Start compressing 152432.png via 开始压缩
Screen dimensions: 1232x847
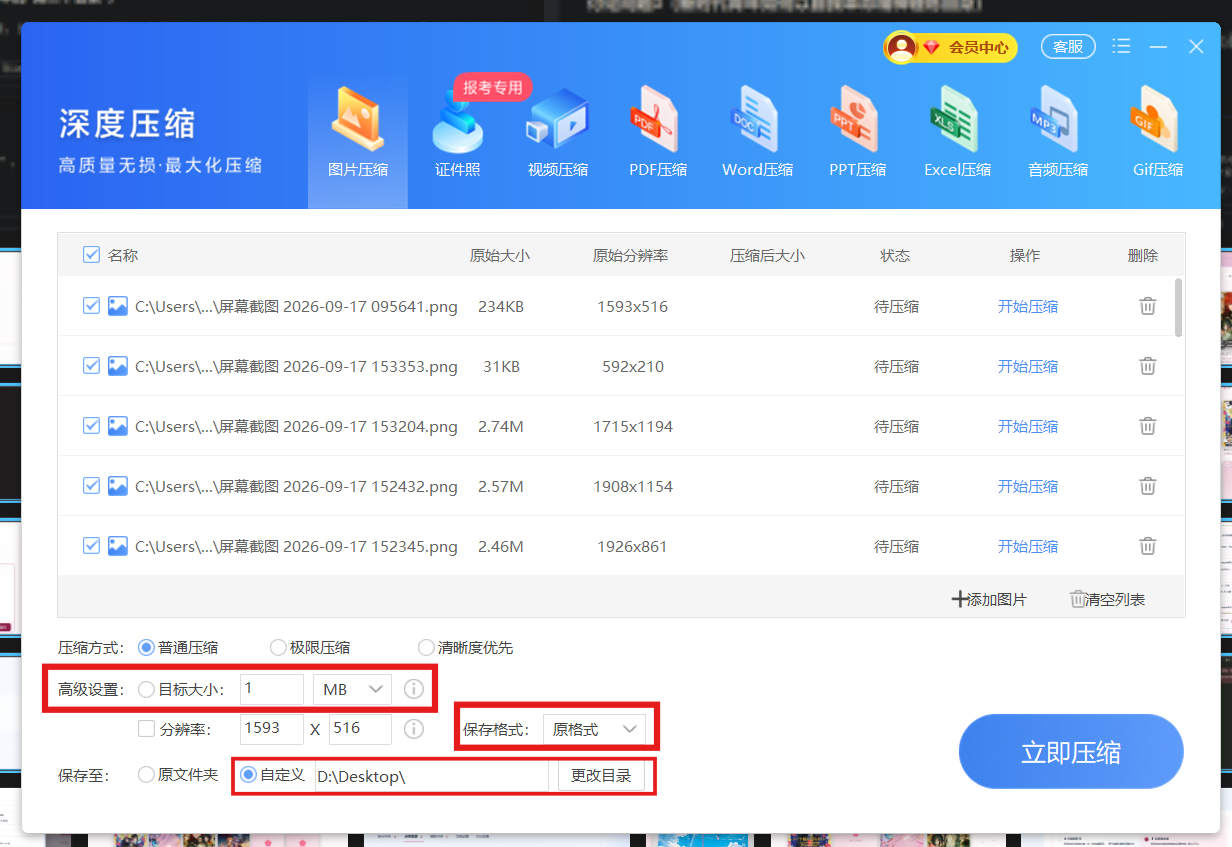coord(1027,487)
